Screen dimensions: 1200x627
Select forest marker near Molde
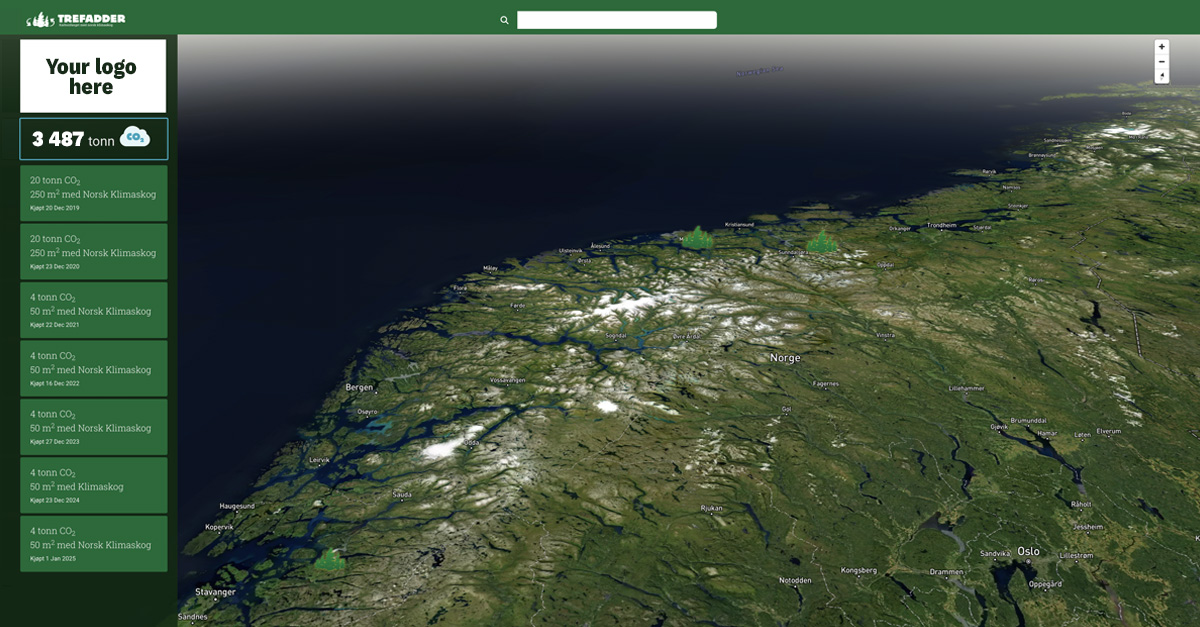point(696,237)
